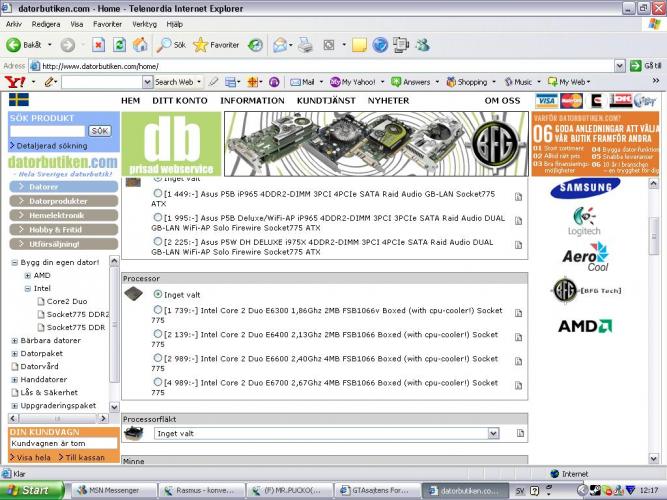Choose Intel Core 2 Duo E6700 radio button

[158, 383]
